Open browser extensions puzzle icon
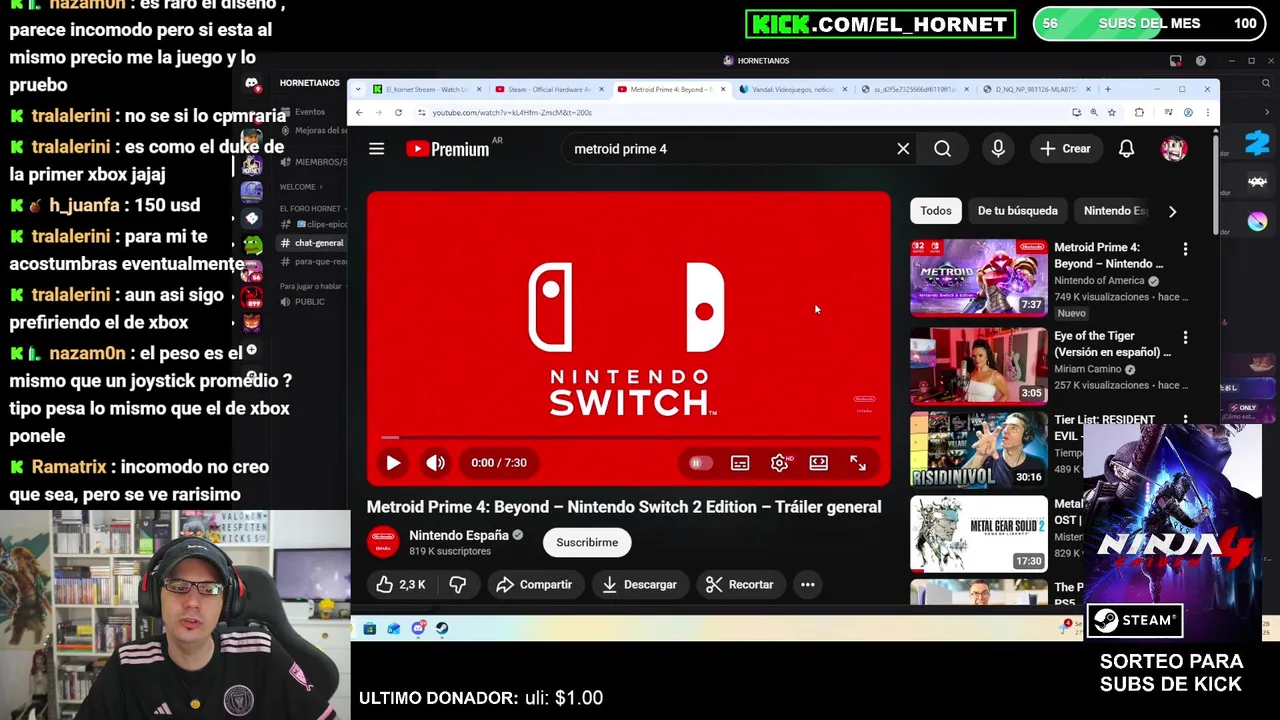This screenshot has width=1280, height=720. pyautogui.click(x=1139, y=113)
